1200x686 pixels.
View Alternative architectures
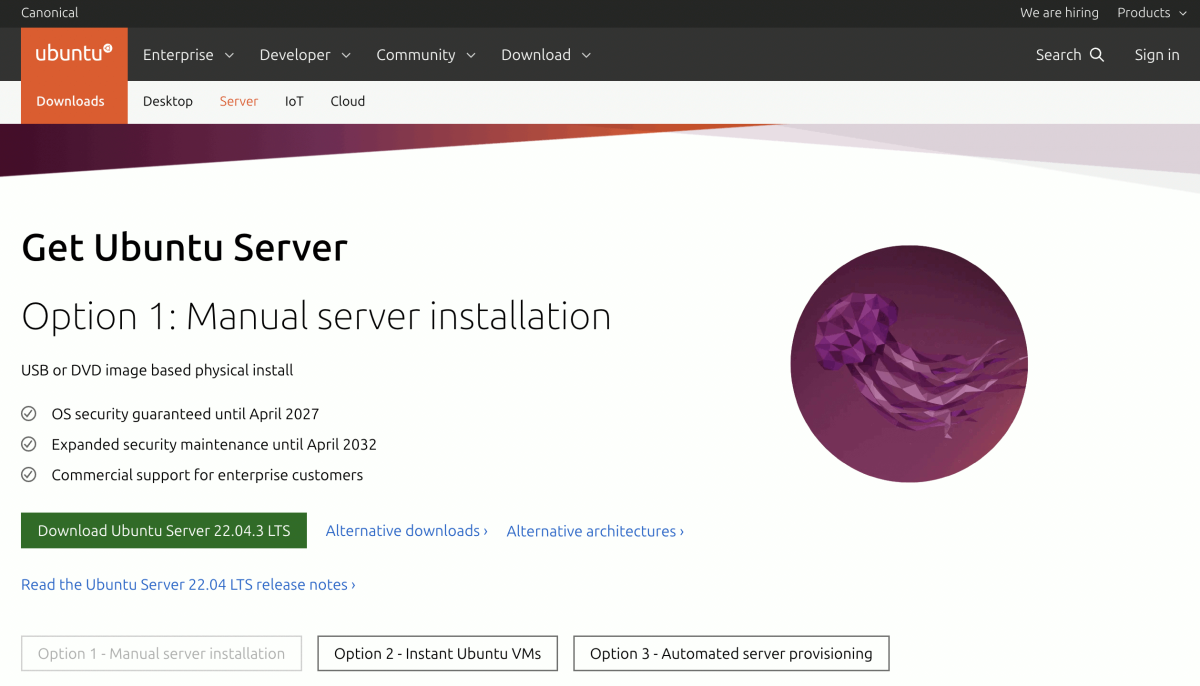pos(594,530)
